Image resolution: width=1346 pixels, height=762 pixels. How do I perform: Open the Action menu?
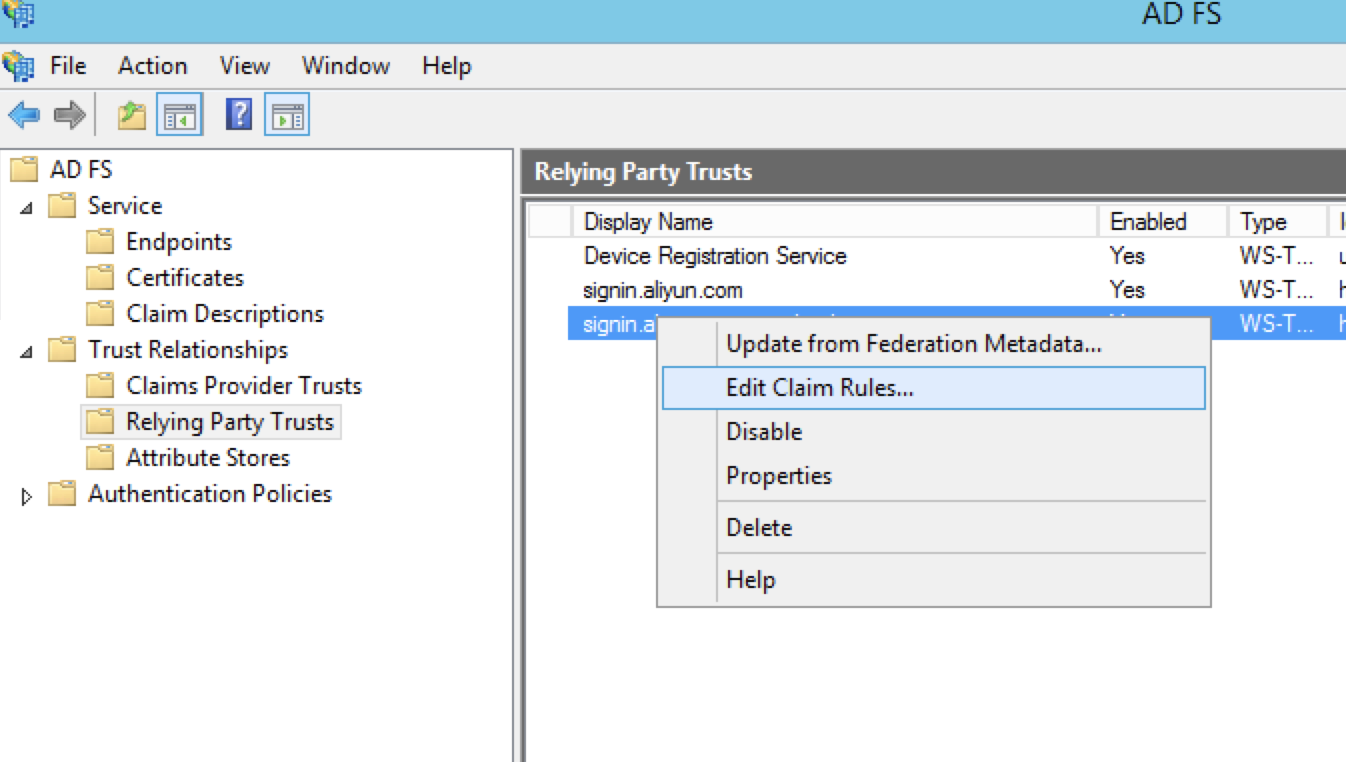(x=152, y=66)
